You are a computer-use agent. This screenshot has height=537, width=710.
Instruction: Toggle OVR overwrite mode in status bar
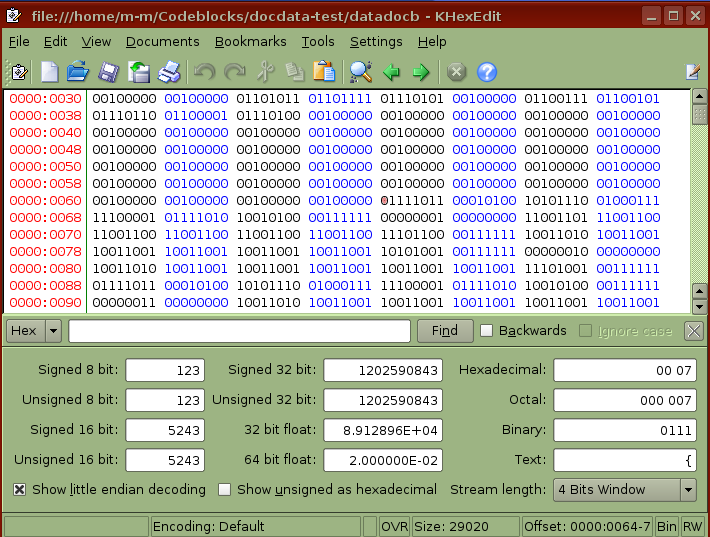tap(394, 527)
